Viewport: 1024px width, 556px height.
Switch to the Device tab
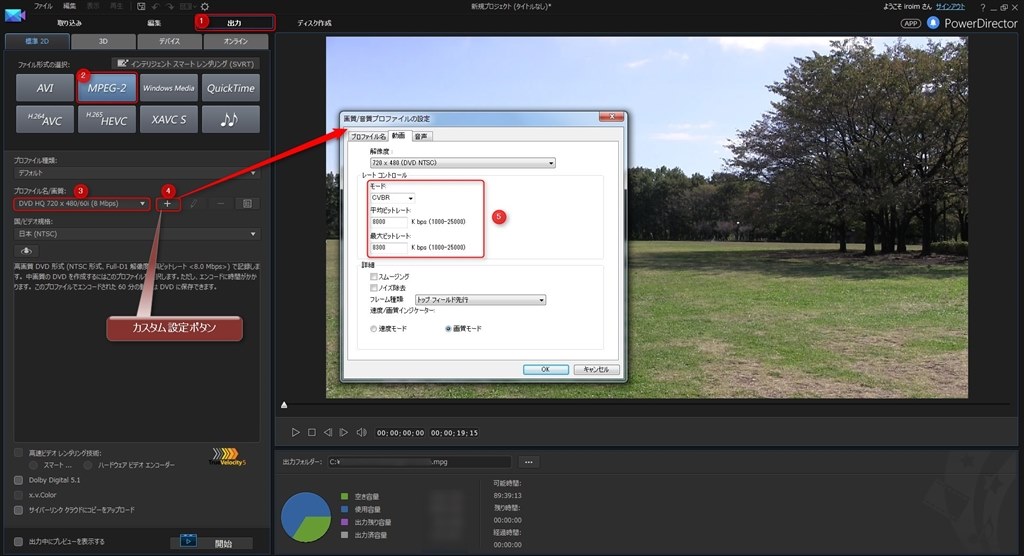tap(170, 41)
